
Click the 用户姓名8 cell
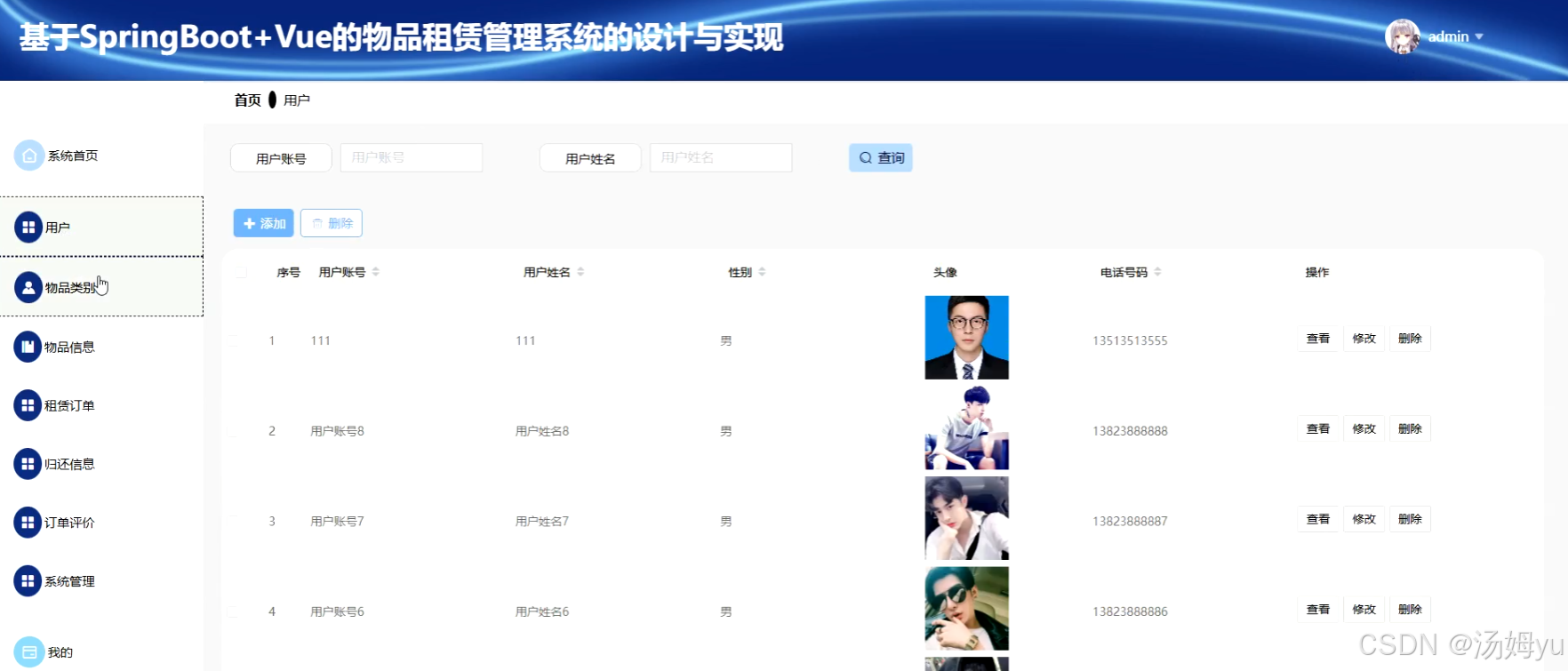542,431
